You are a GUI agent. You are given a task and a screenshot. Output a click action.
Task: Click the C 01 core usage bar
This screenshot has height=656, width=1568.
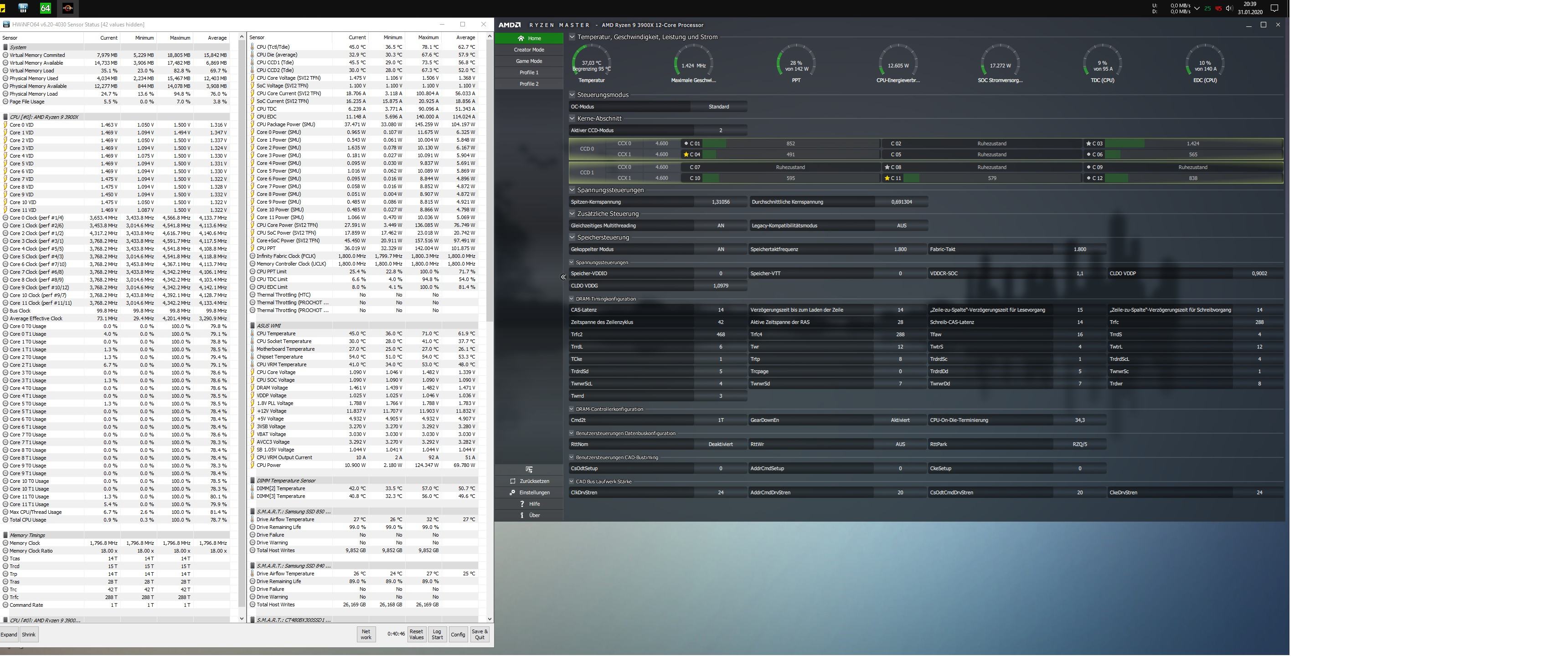(x=790, y=143)
